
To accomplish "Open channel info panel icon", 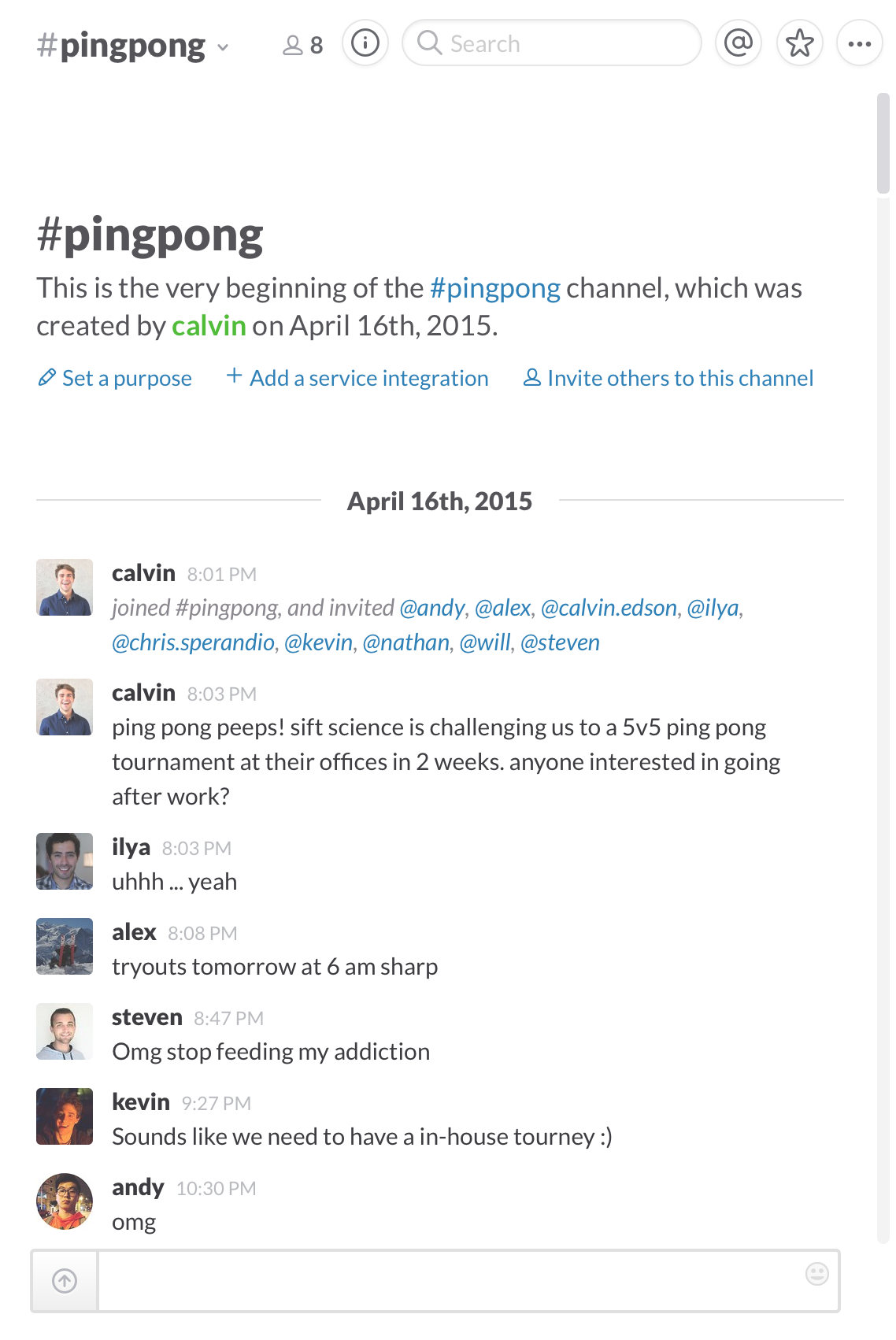I will (365, 43).
